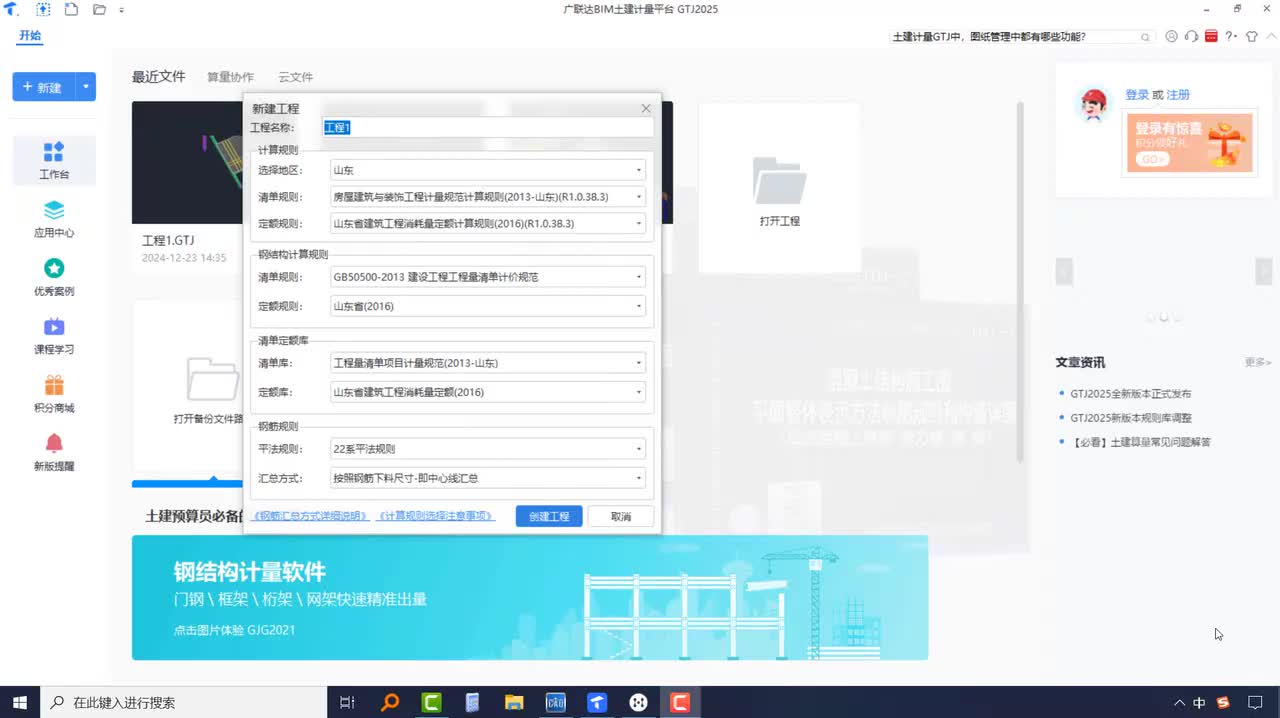Open article GTJ2025全新版本正式发布
Viewport: 1280px width, 718px height.
pyautogui.click(x=1131, y=394)
